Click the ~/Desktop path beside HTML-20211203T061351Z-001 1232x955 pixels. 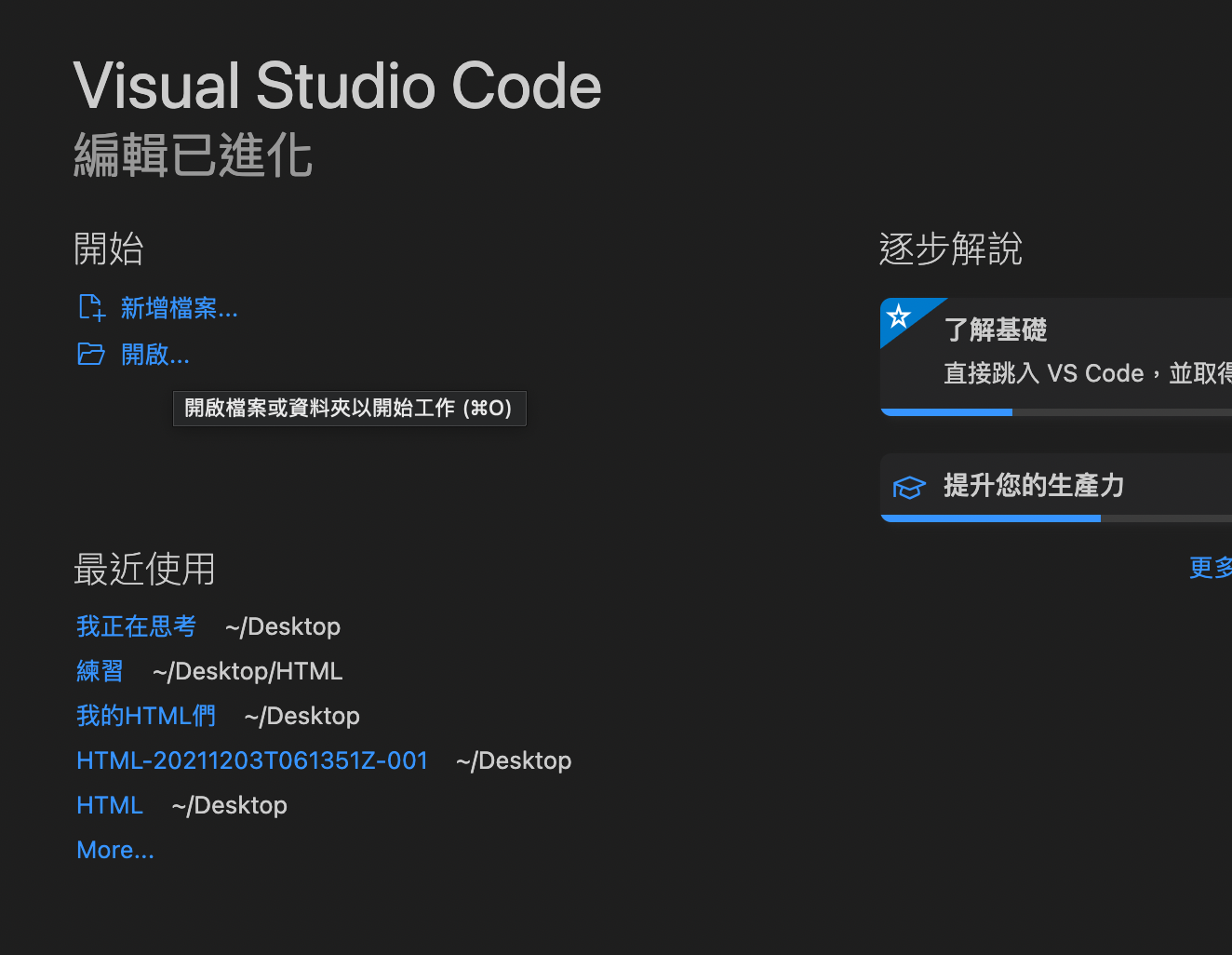tap(514, 760)
